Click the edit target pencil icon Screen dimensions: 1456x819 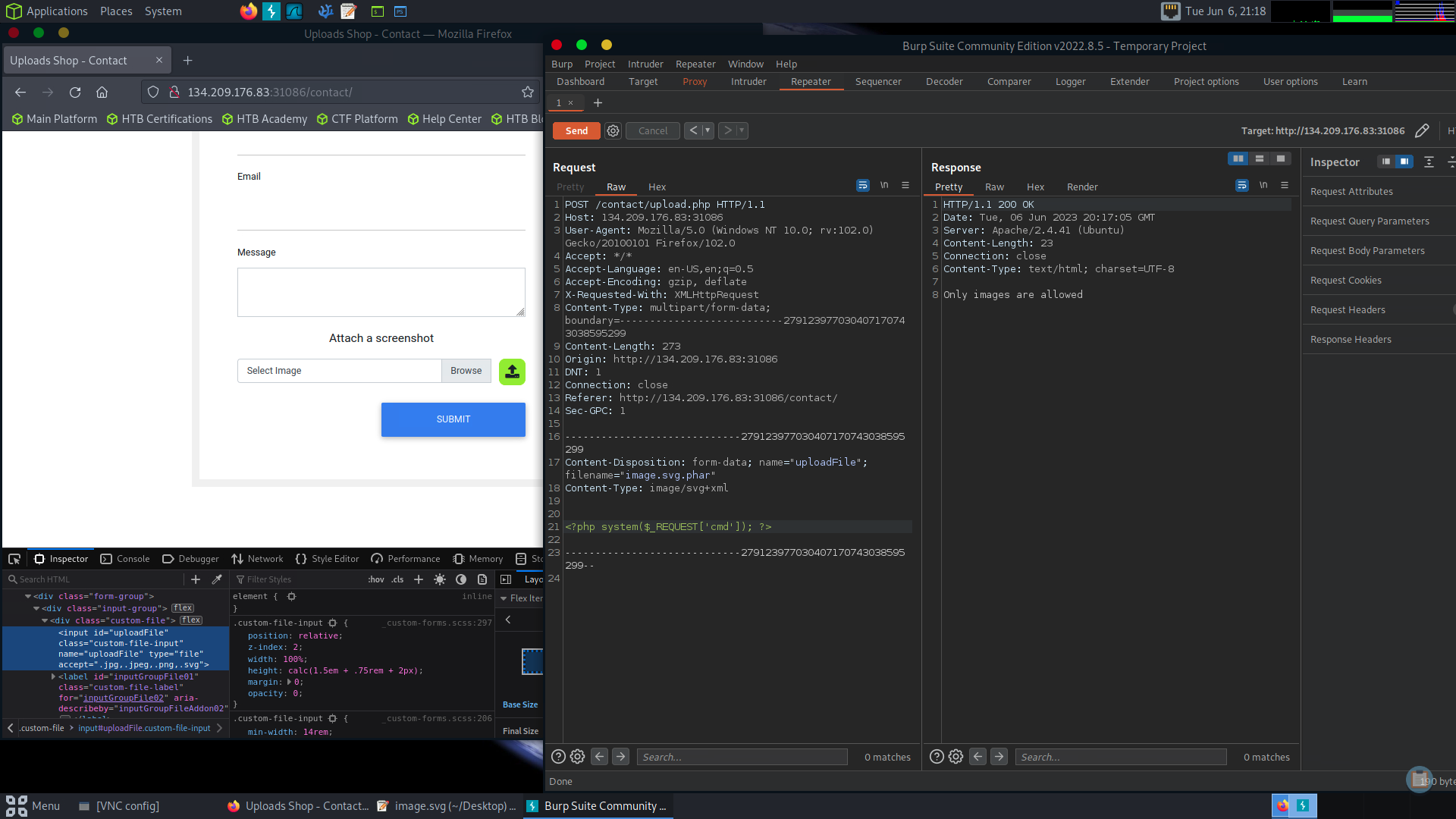(x=1422, y=130)
